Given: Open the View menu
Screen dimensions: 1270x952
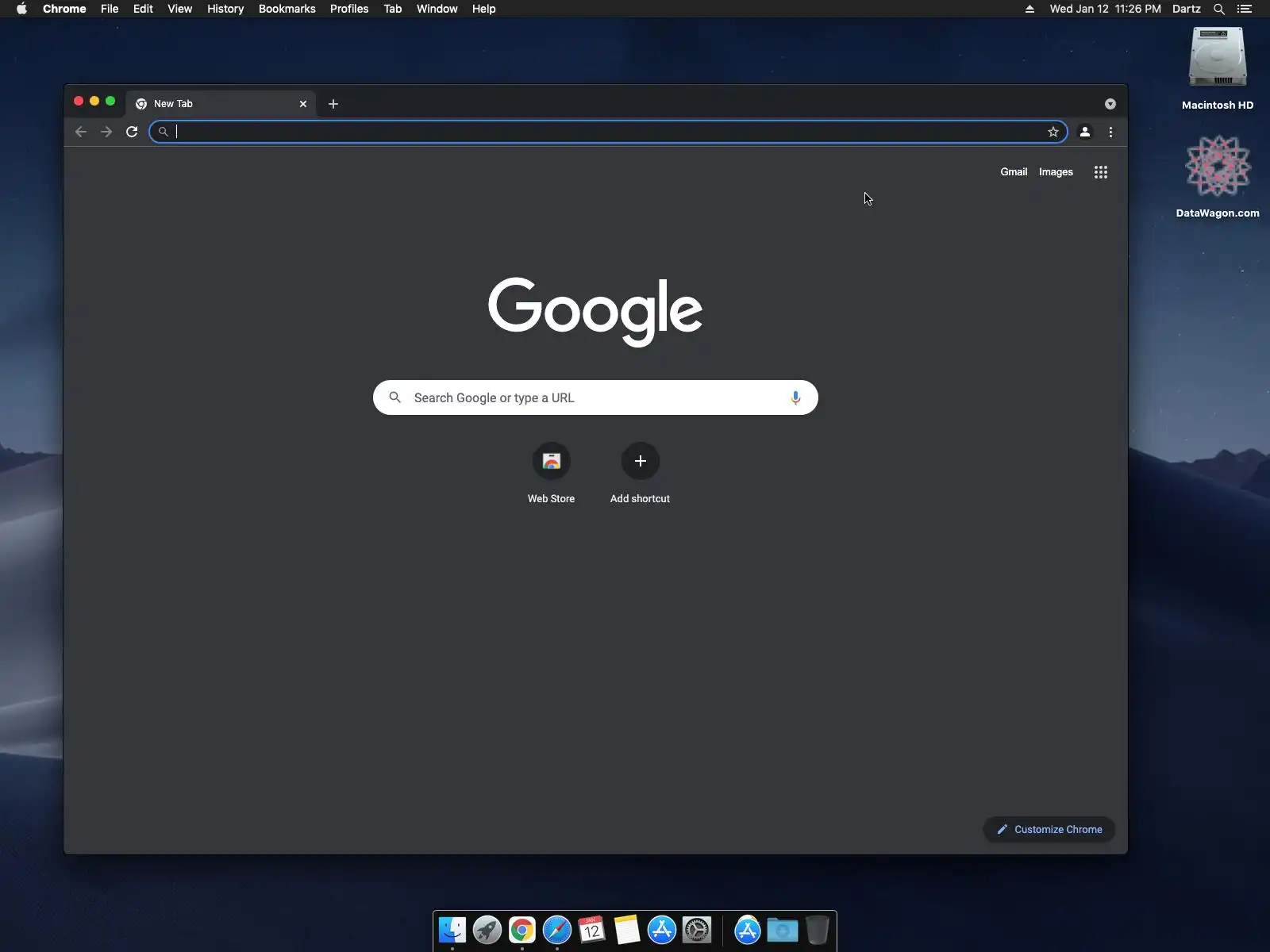Looking at the screenshot, I should 180,9.
